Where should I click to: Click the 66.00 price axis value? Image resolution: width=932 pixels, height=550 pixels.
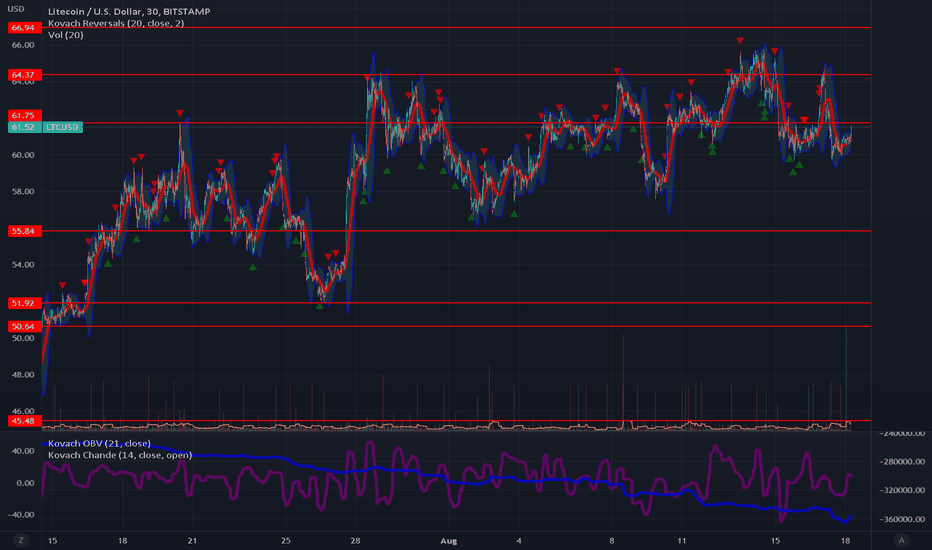23,45
